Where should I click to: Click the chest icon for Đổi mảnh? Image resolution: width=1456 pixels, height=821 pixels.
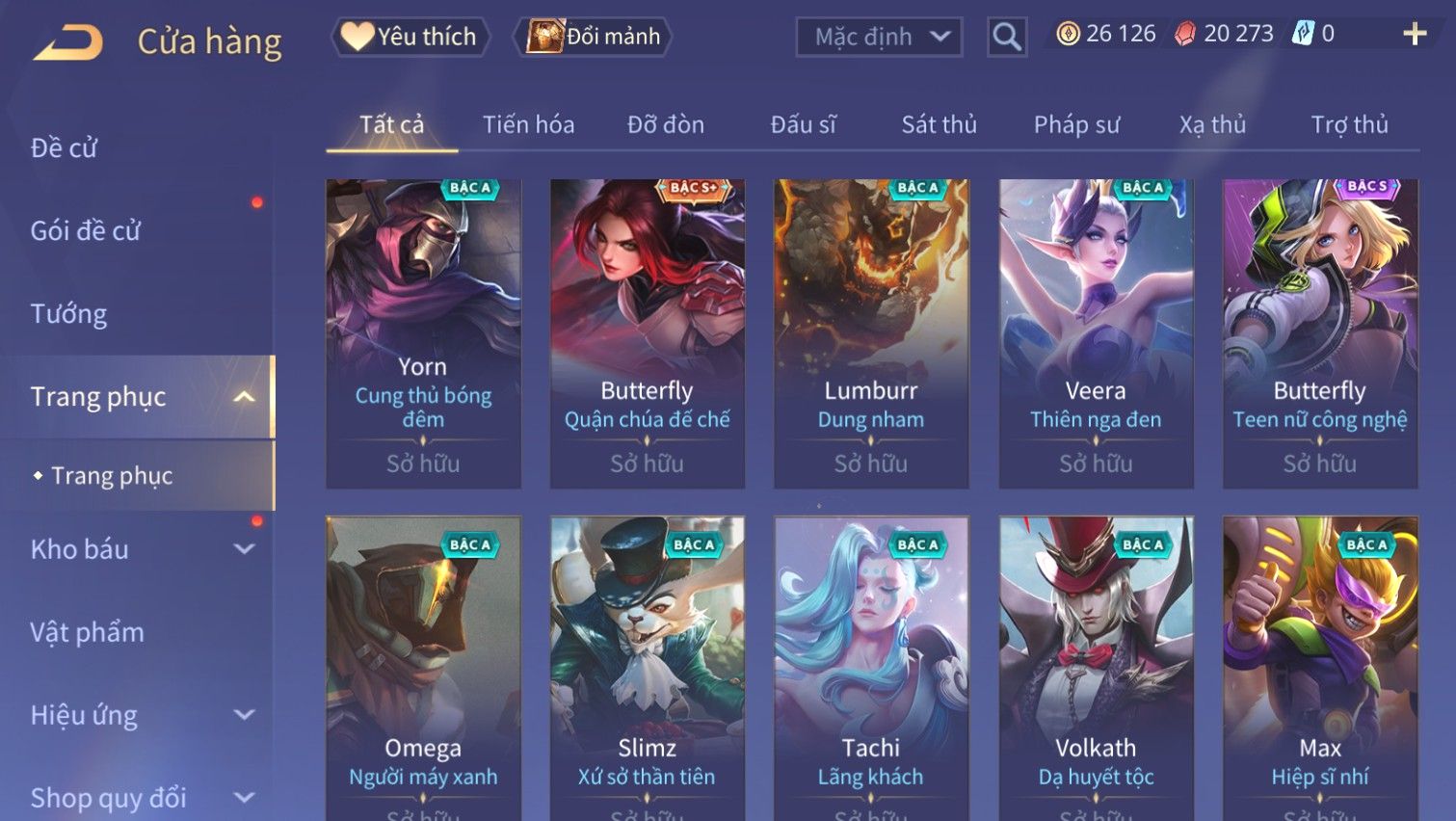pos(544,37)
